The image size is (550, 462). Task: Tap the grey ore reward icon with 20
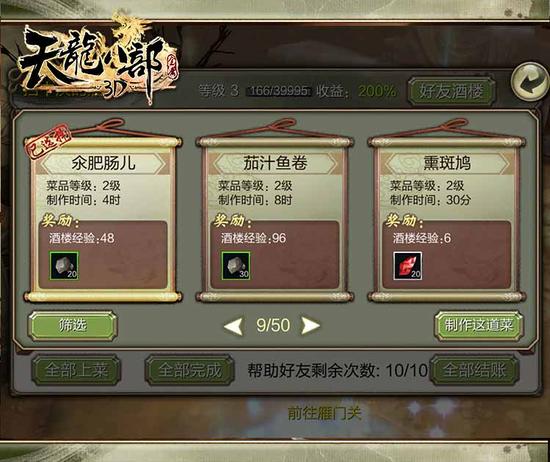point(64,266)
